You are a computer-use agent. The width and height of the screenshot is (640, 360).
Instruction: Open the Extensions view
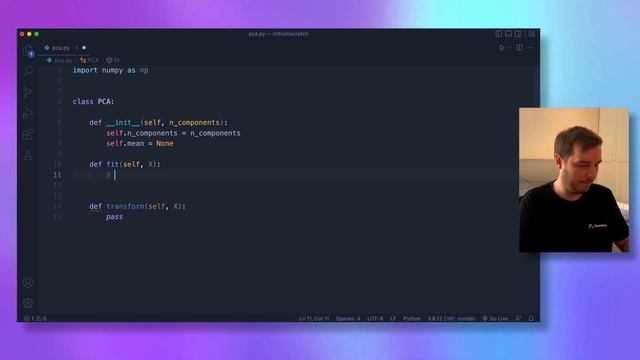[x=28, y=134]
